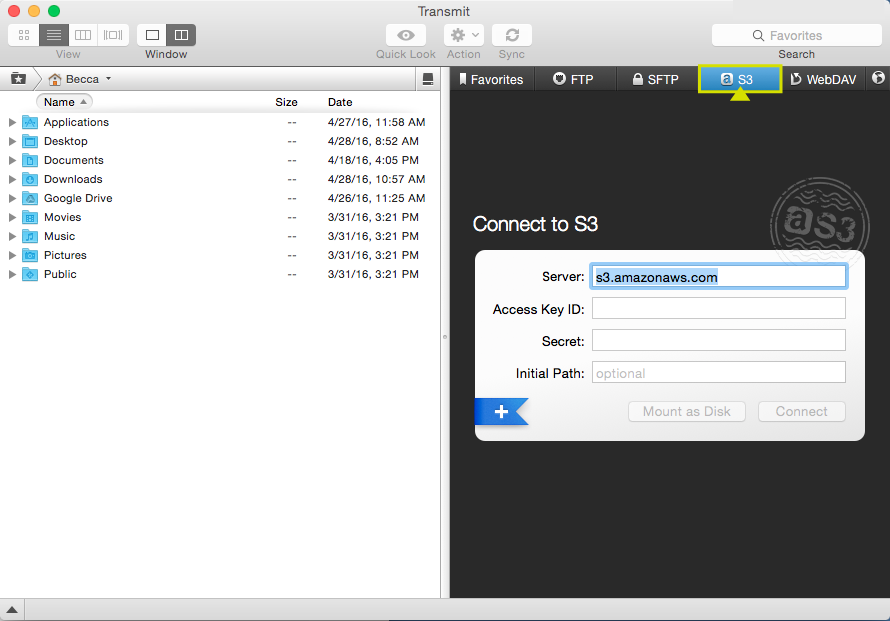Click the Initial Path field
This screenshot has width=890, height=621.
click(719, 373)
